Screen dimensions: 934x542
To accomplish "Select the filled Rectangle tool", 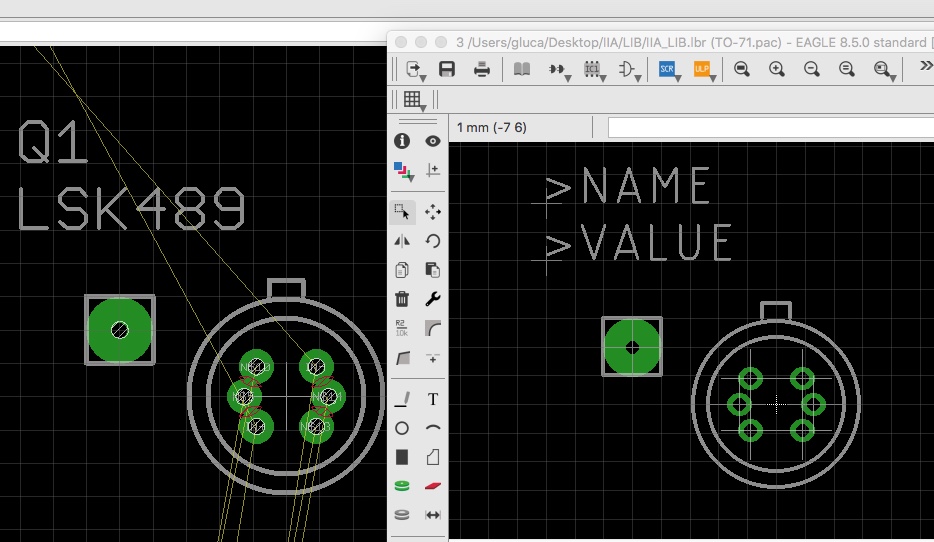I will point(402,457).
